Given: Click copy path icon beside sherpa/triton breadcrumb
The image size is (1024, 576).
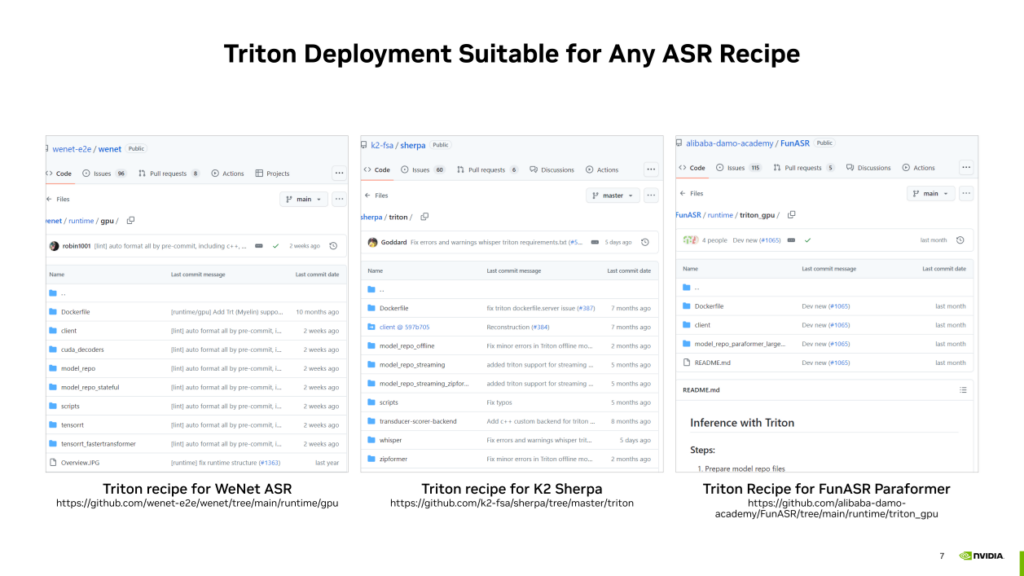Looking at the screenshot, I should point(425,216).
